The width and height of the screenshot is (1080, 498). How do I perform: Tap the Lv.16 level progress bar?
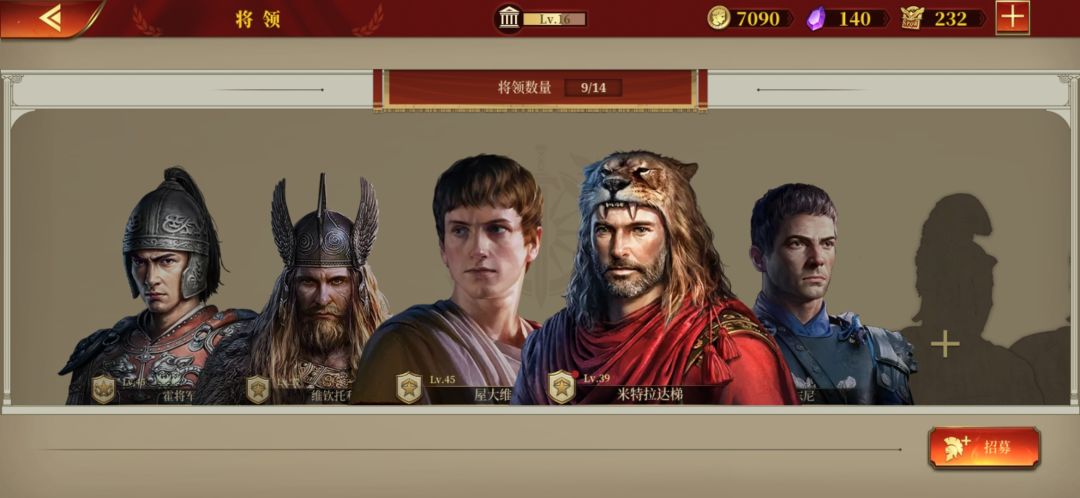(x=554, y=19)
